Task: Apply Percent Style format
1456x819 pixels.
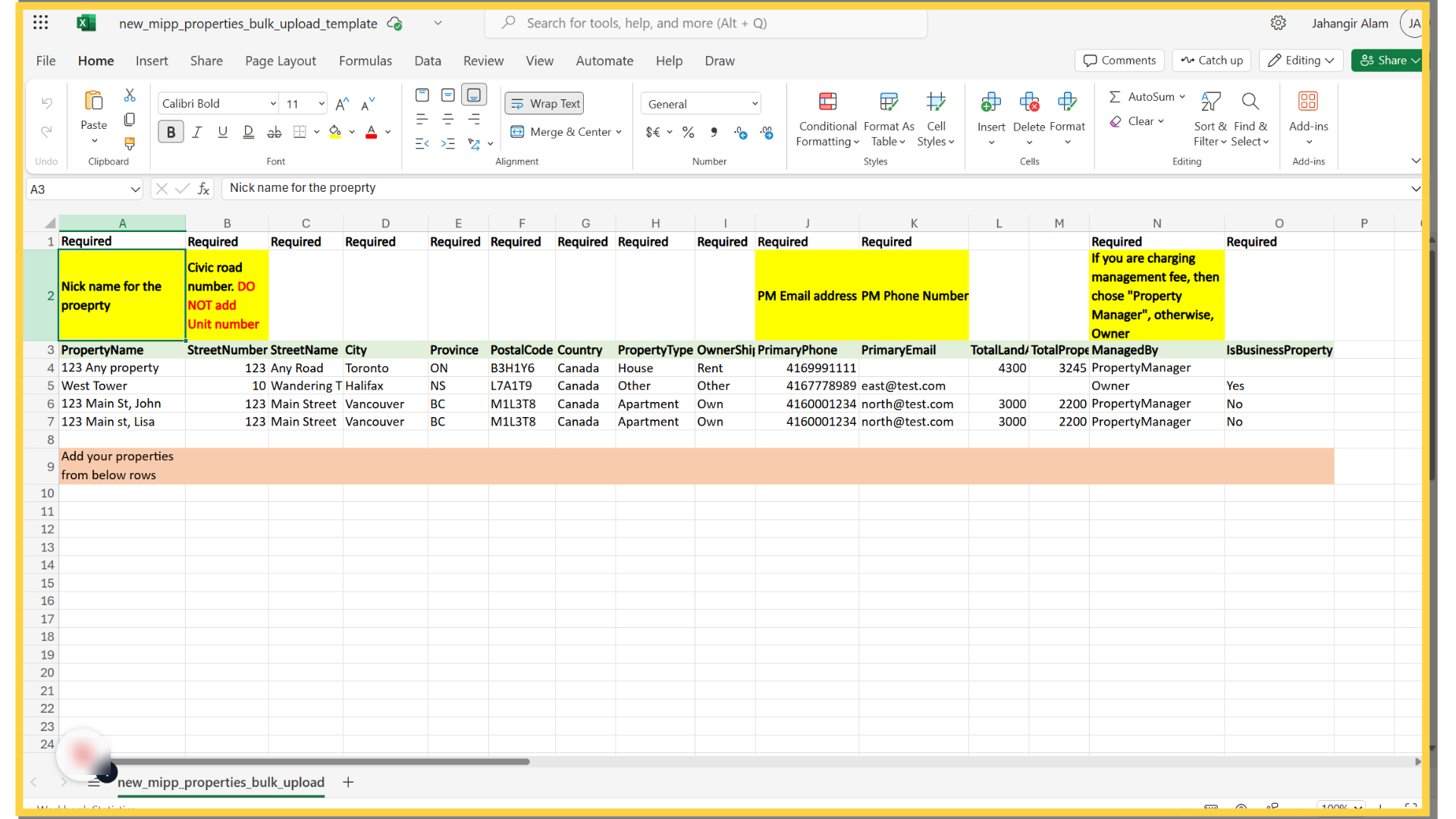Action: tap(688, 132)
